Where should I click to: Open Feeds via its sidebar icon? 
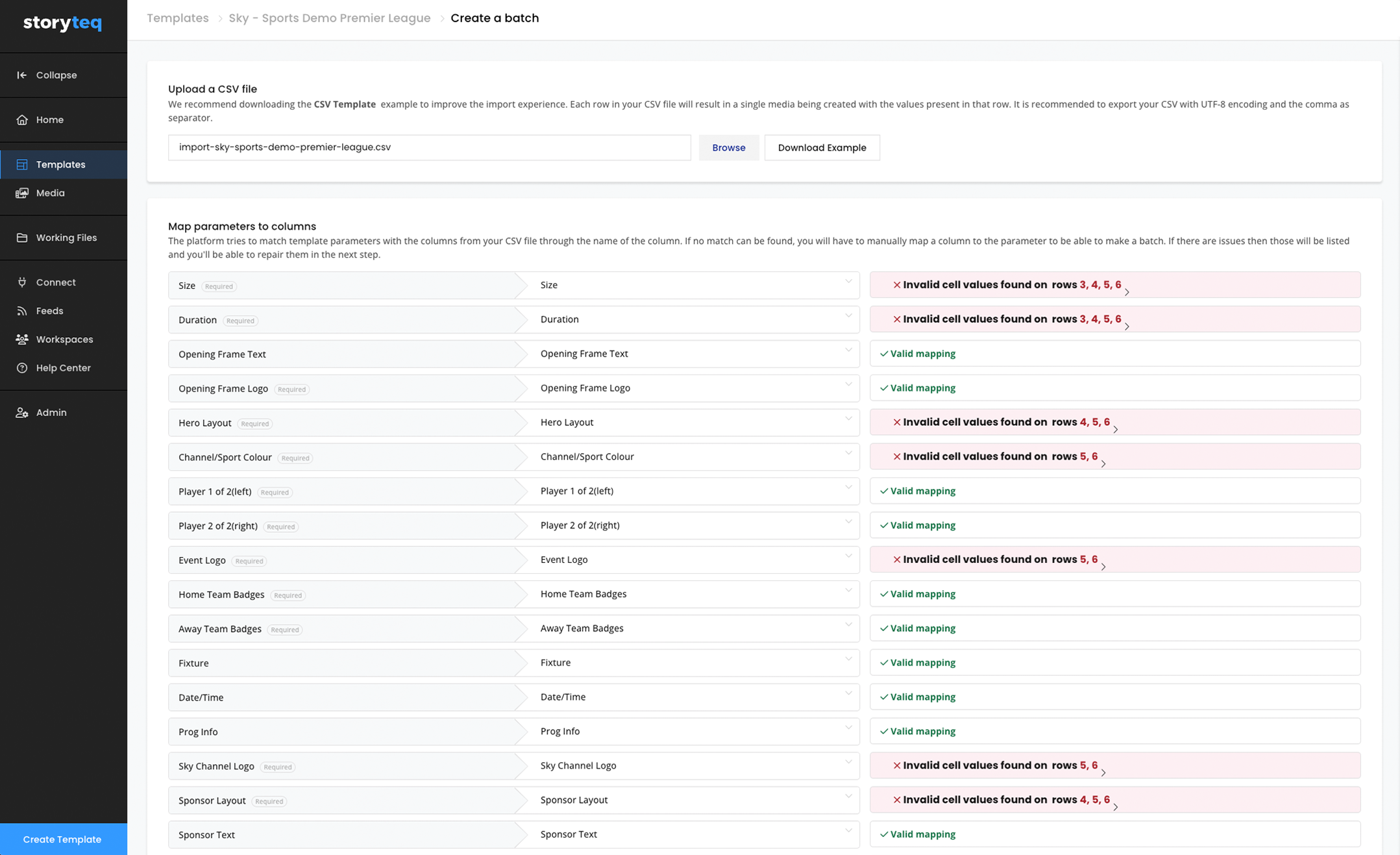(22, 310)
